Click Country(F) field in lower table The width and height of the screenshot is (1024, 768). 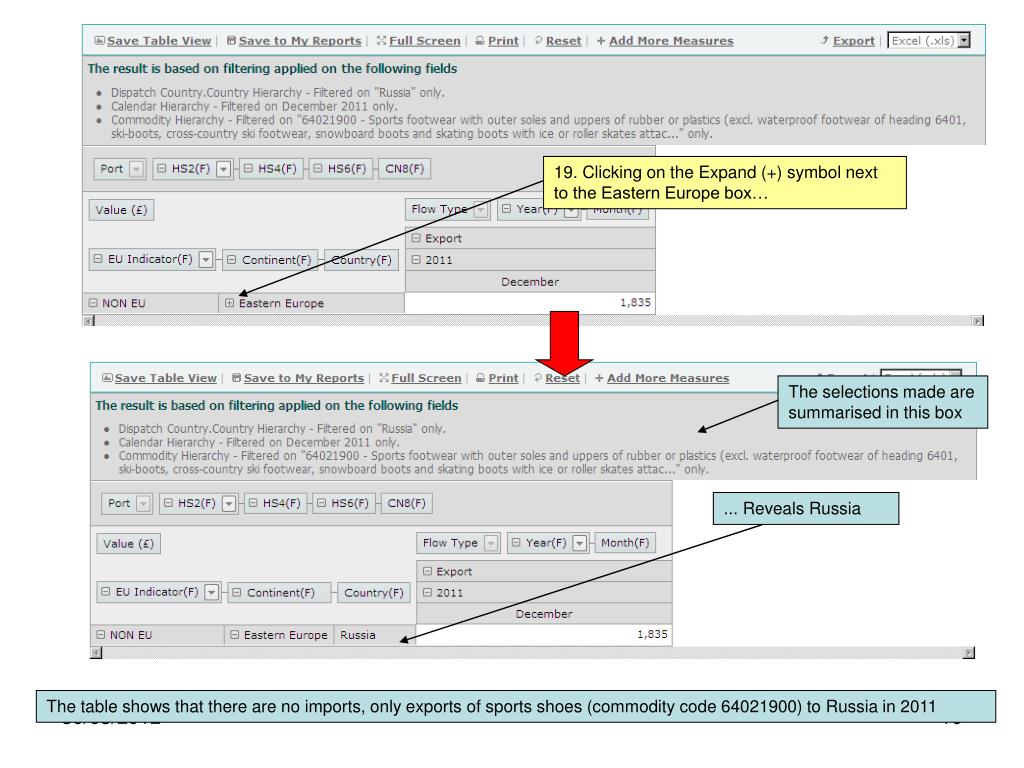[374, 593]
